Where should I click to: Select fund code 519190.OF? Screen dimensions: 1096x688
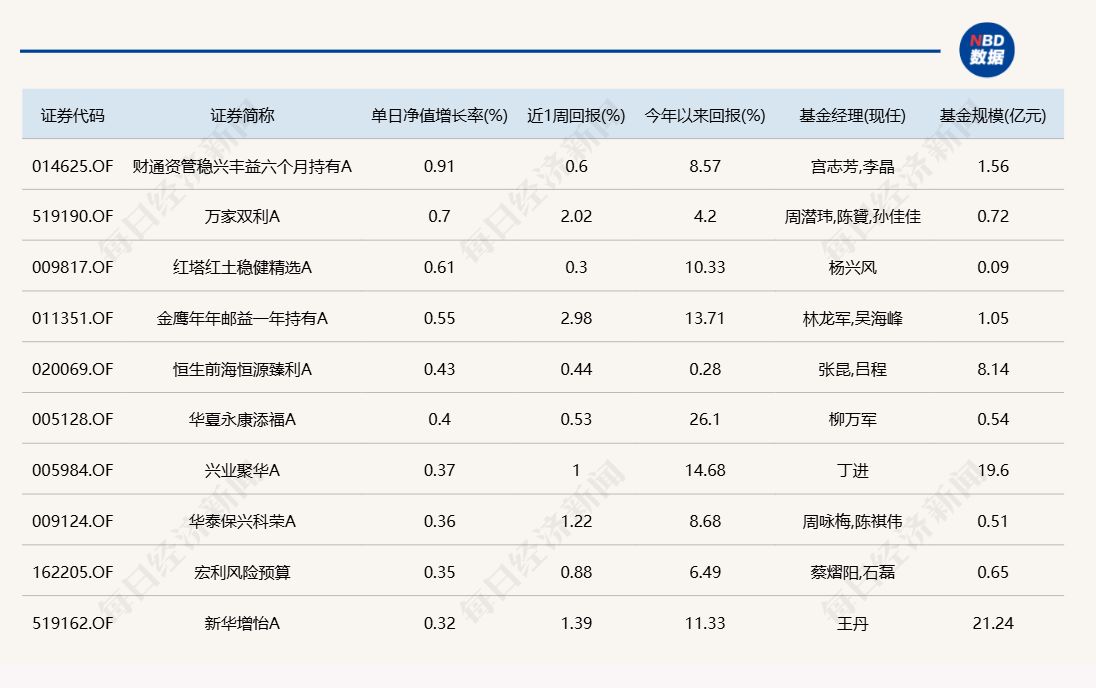point(73,217)
